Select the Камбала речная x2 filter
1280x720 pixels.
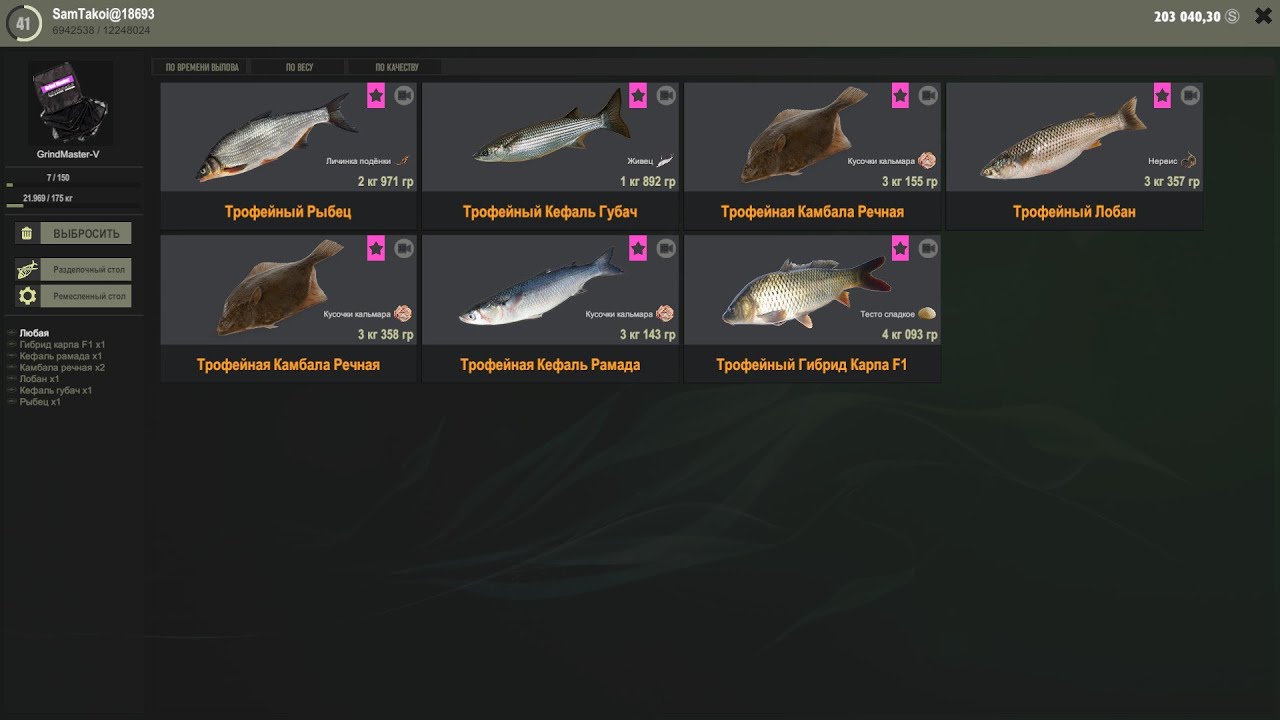pos(62,368)
